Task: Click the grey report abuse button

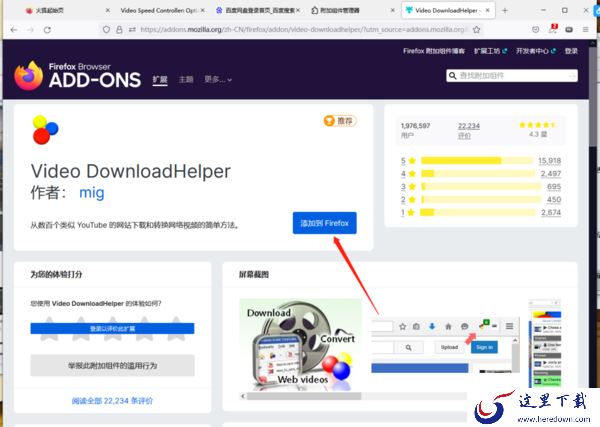Action: pyautogui.click(x=112, y=365)
